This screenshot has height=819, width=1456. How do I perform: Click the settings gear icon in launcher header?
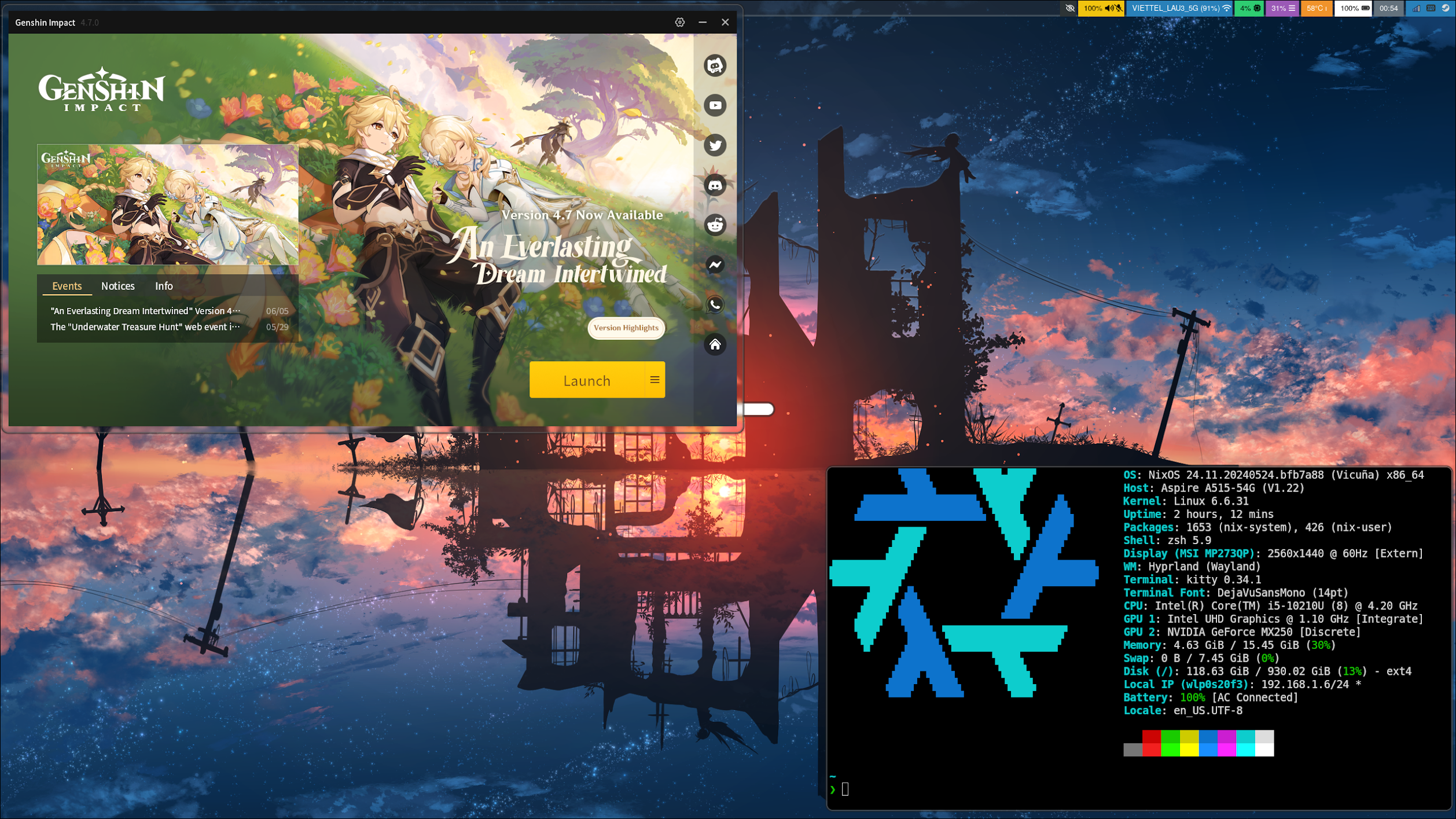click(x=680, y=22)
